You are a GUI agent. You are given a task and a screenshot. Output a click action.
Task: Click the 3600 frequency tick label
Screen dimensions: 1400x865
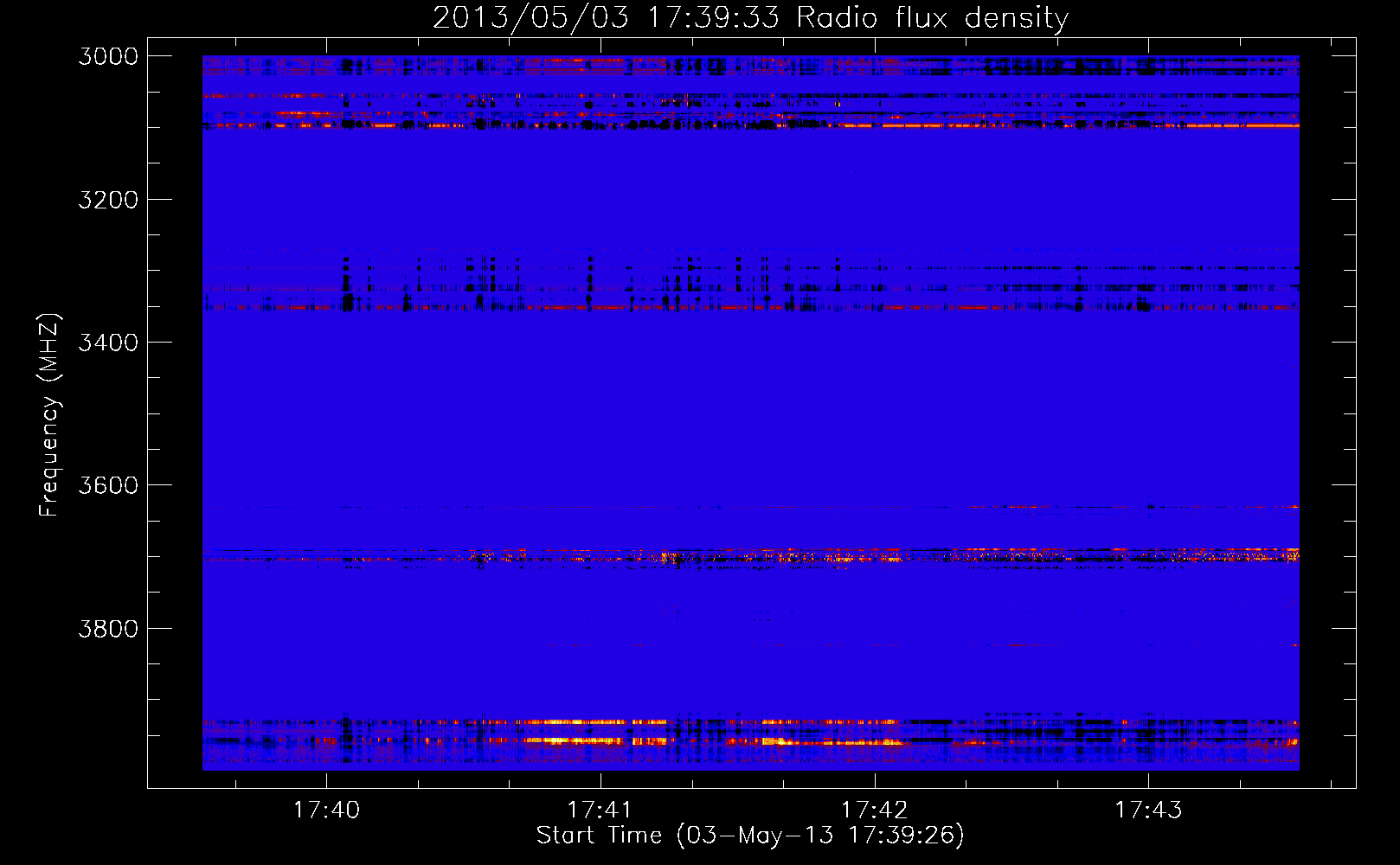pyautogui.click(x=108, y=485)
